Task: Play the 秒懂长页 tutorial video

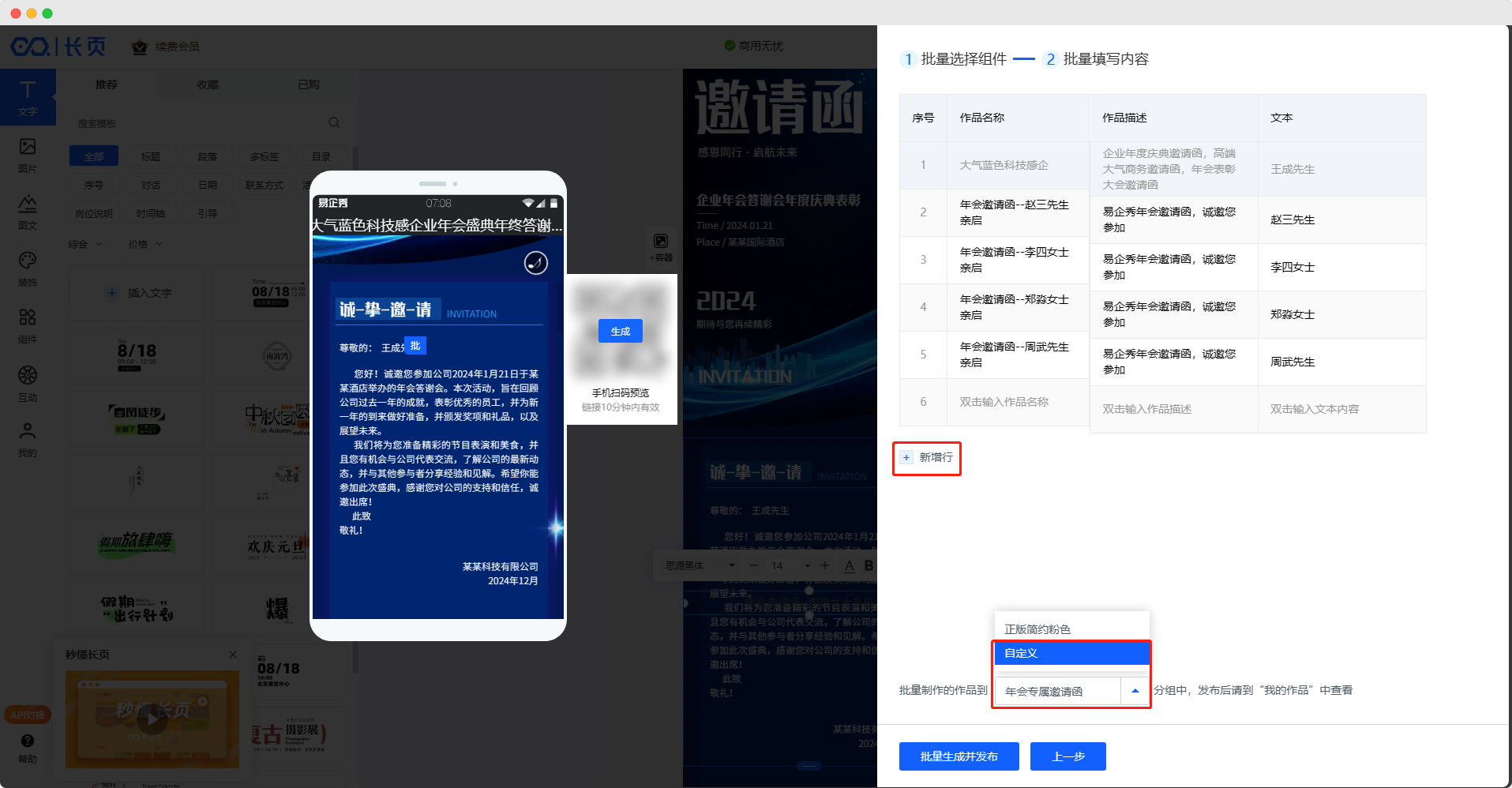Action: pyautogui.click(x=152, y=719)
